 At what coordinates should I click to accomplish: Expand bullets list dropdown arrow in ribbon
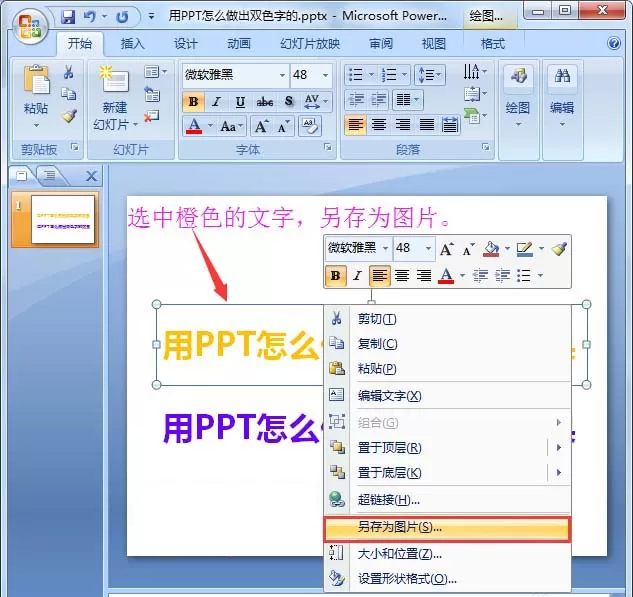[x=371, y=75]
